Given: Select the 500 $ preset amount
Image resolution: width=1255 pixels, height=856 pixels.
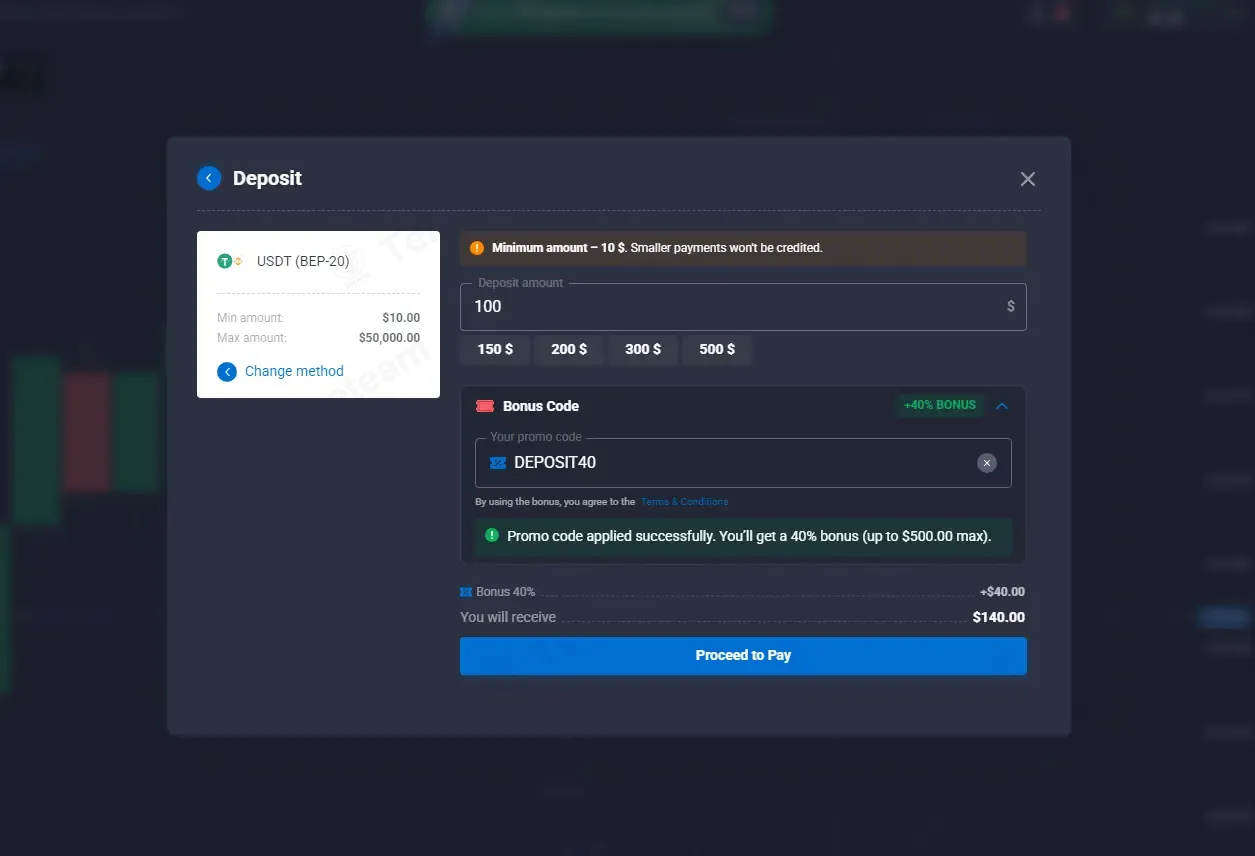Looking at the screenshot, I should click(x=717, y=349).
